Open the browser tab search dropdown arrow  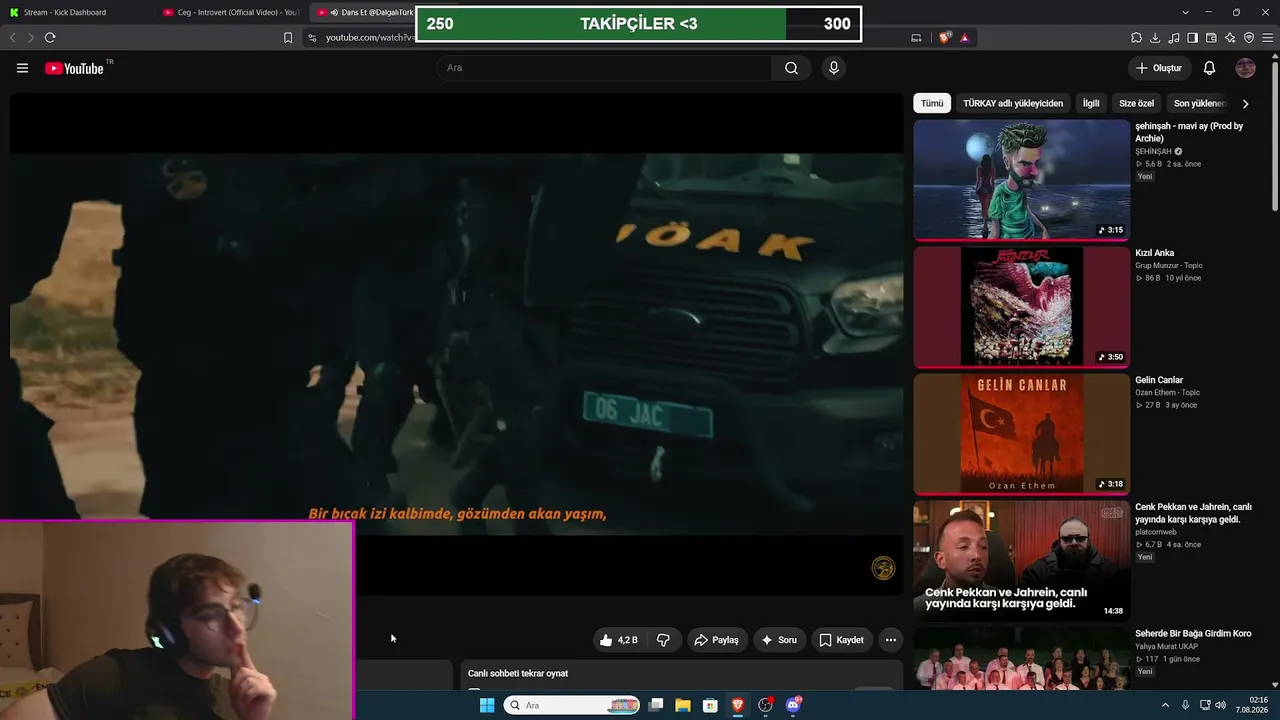[1185, 12]
